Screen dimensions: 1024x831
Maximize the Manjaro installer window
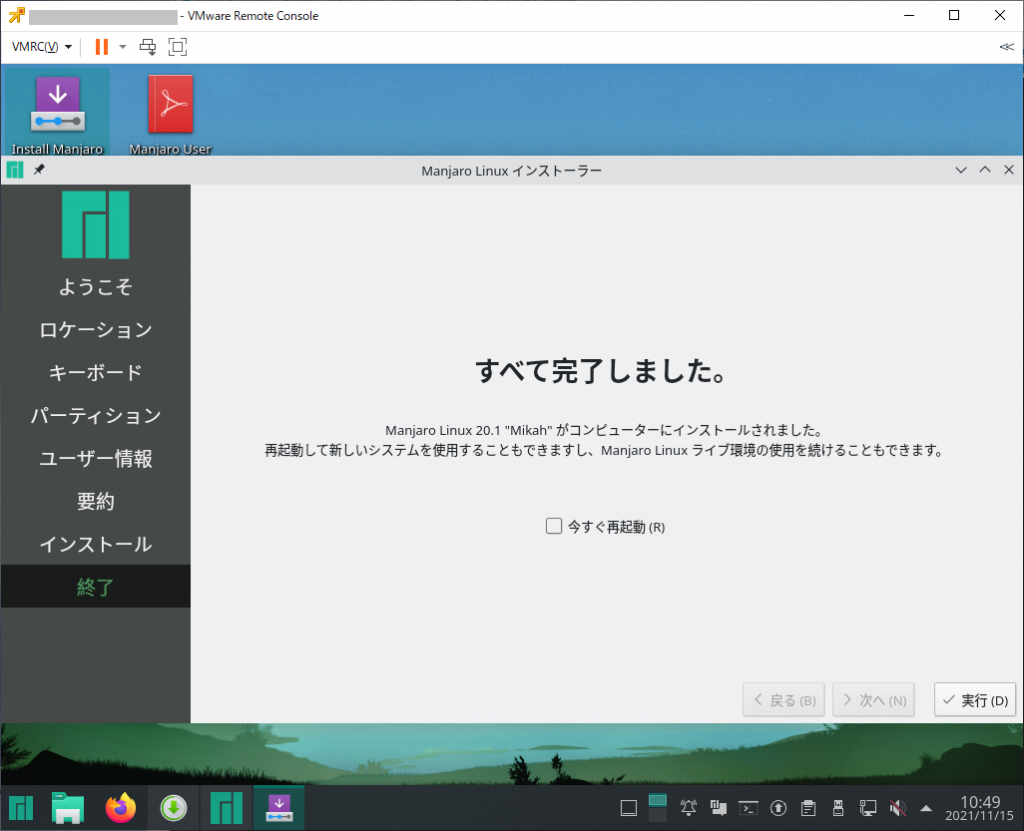point(985,170)
